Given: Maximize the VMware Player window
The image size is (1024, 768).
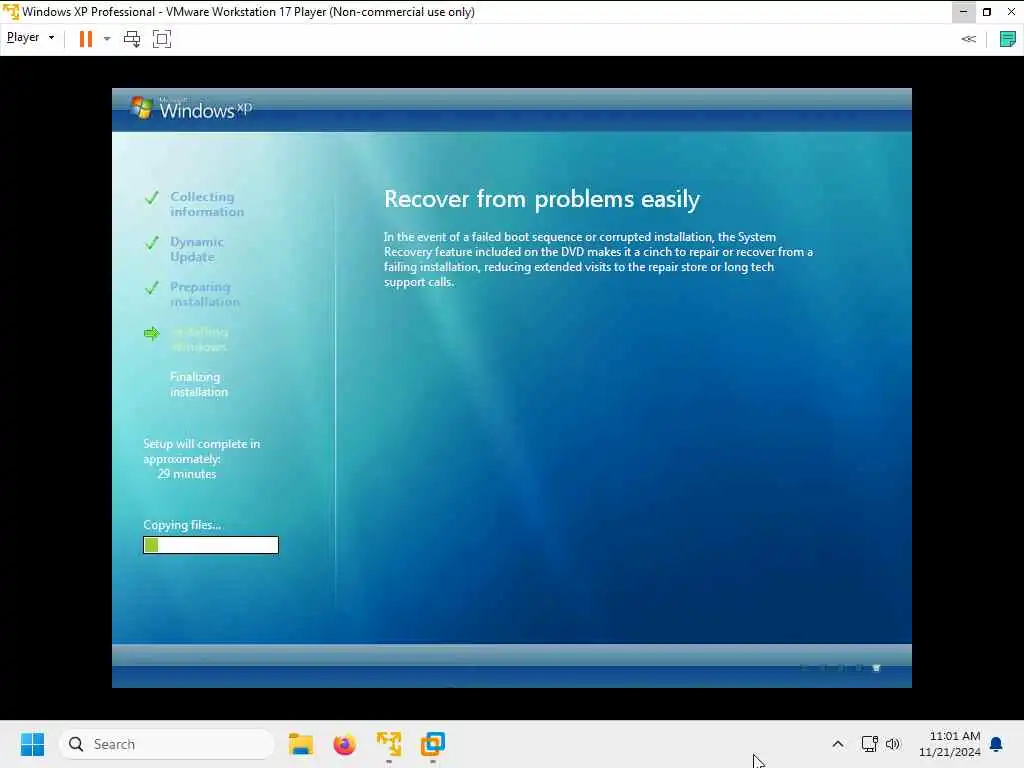Looking at the screenshot, I should [987, 12].
